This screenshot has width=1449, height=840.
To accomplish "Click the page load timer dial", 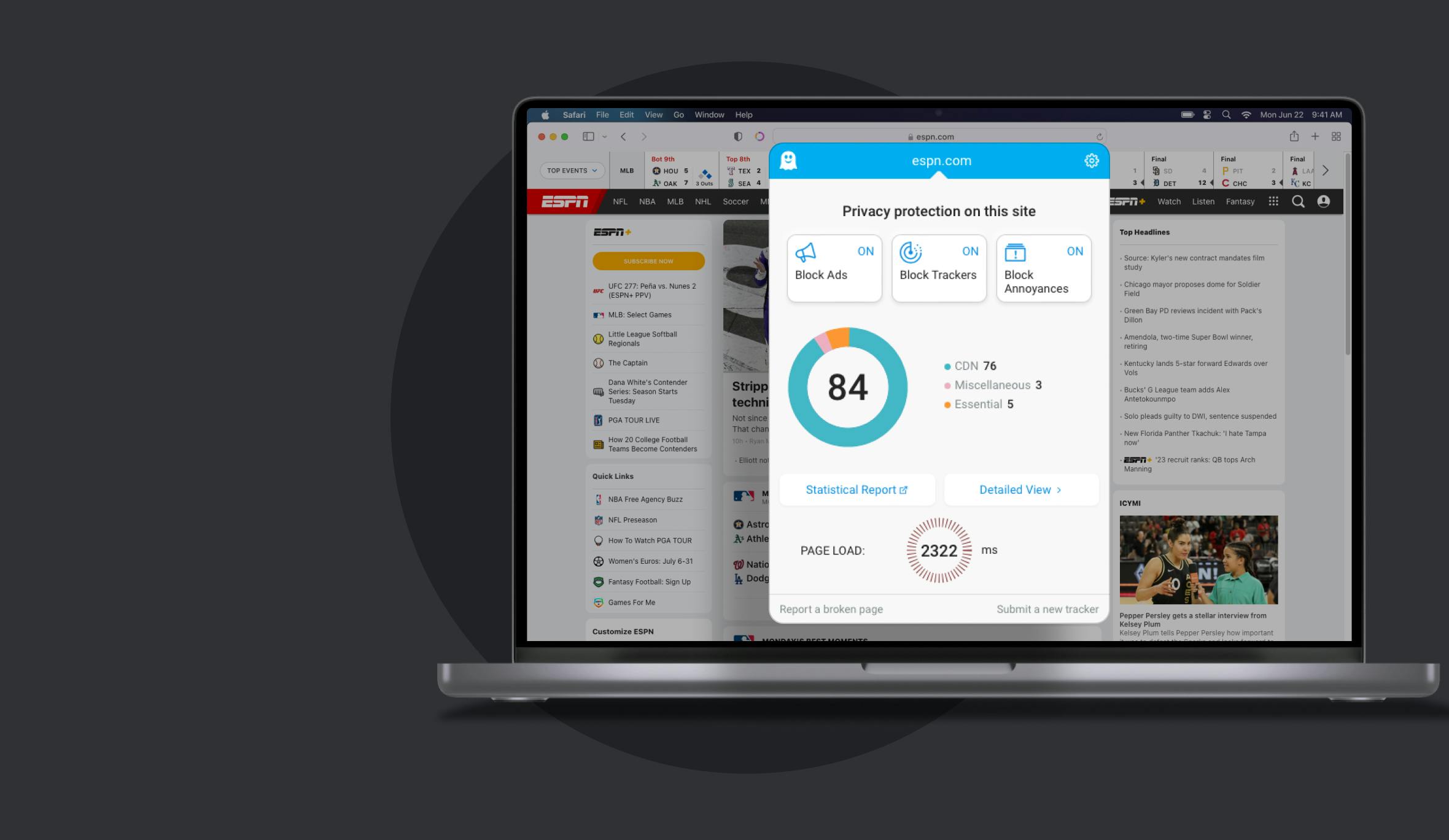I will [938, 550].
